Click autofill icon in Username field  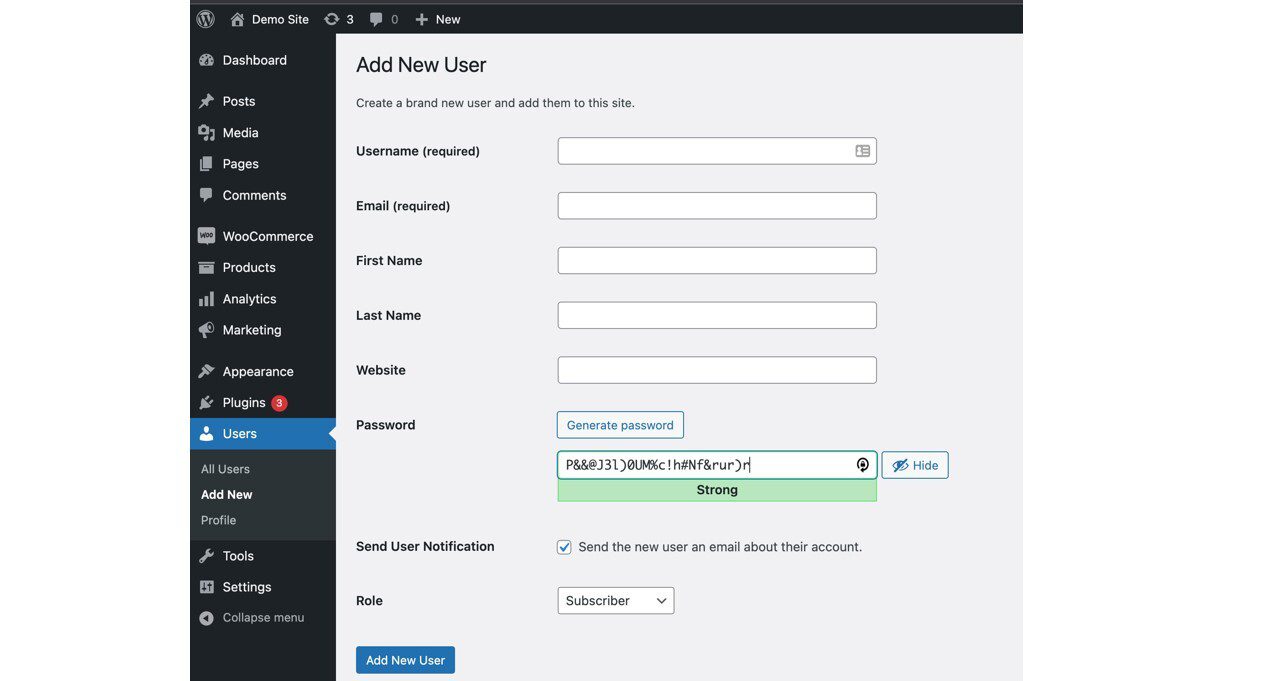click(x=862, y=151)
